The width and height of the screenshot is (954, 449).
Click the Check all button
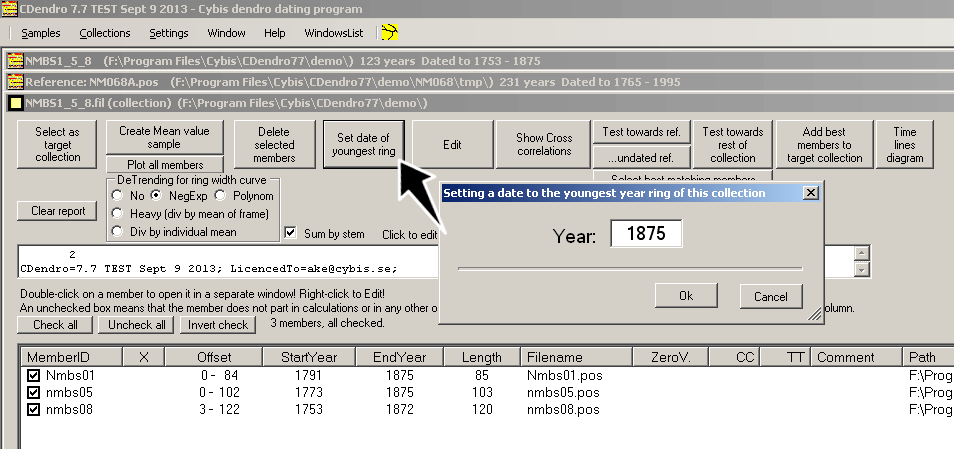55,325
